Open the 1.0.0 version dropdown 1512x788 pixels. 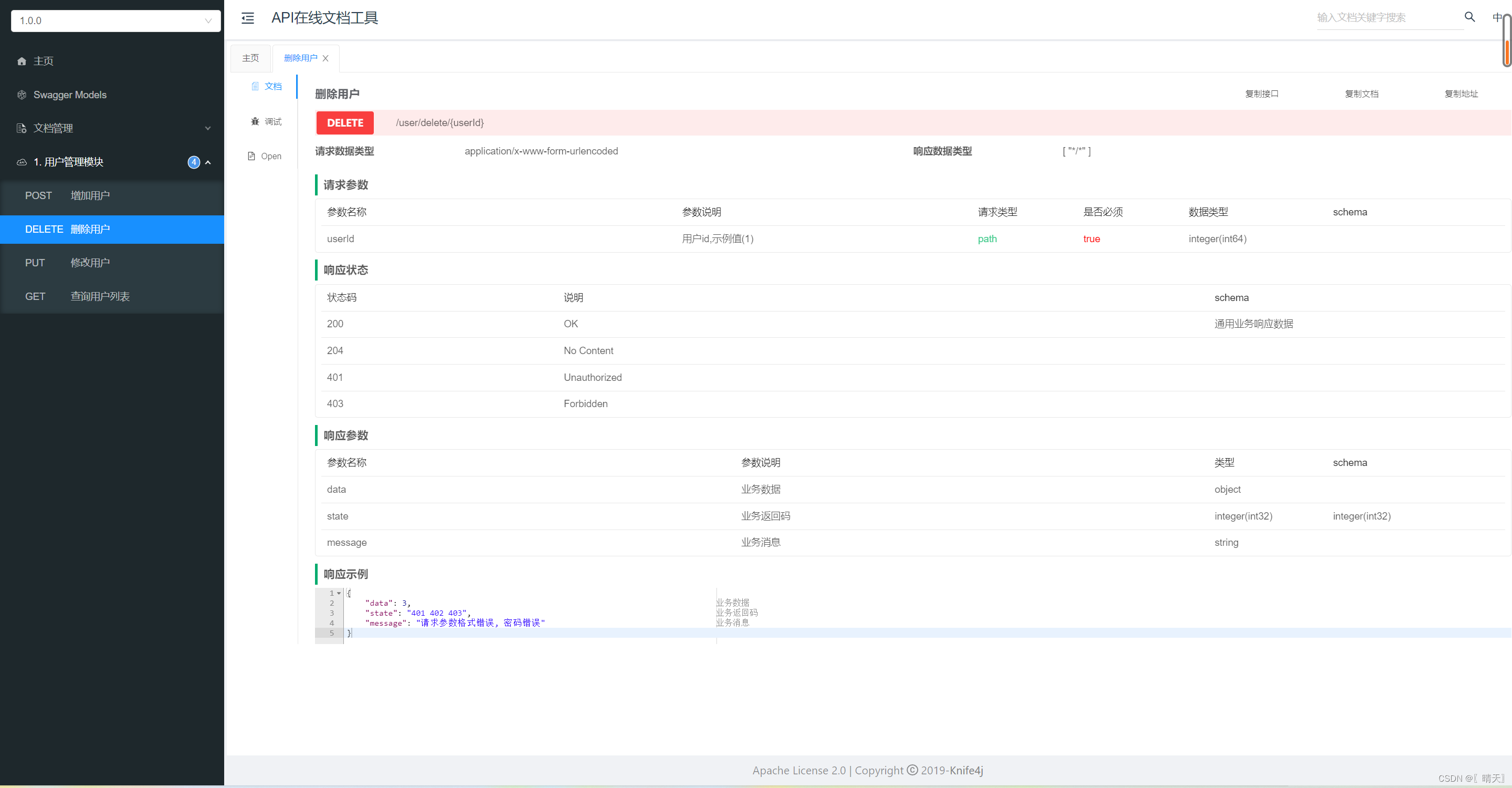point(115,20)
